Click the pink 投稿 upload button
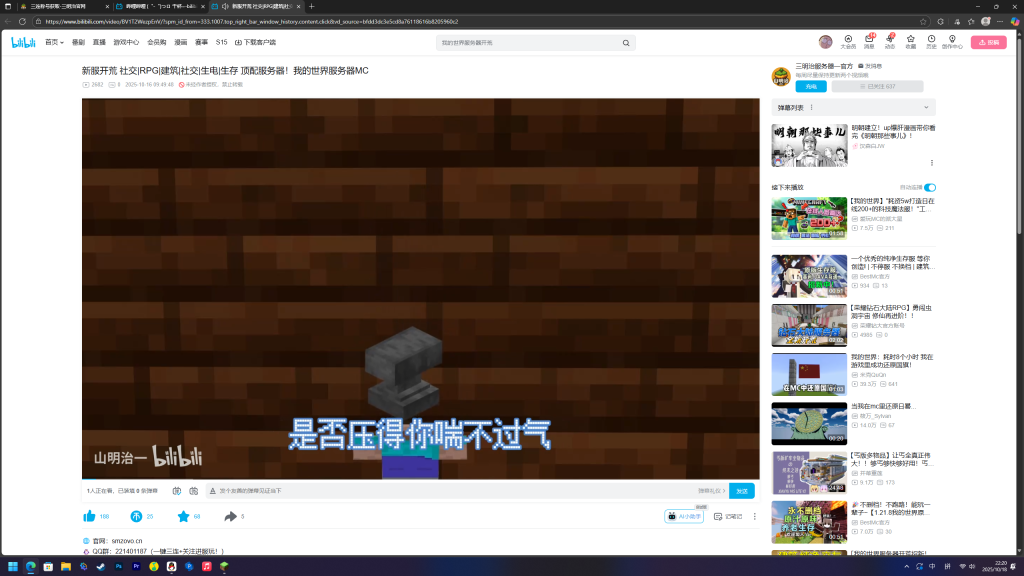The height and width of the screenshot is (576, 1024). (989, 42)
